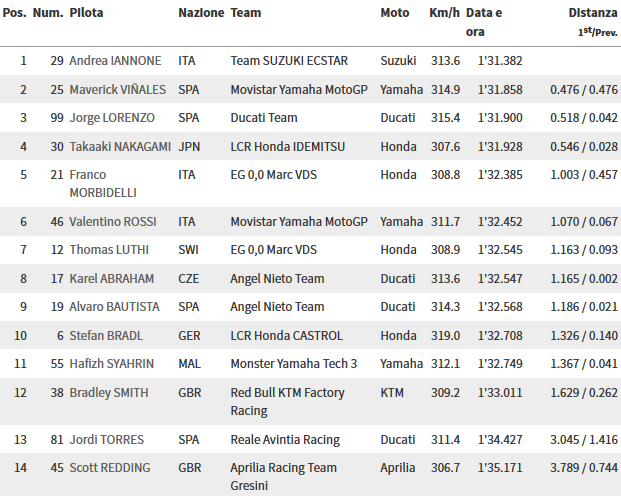
Task: Select LCR Honda CASTROL team cell
Action: point(286,336)
